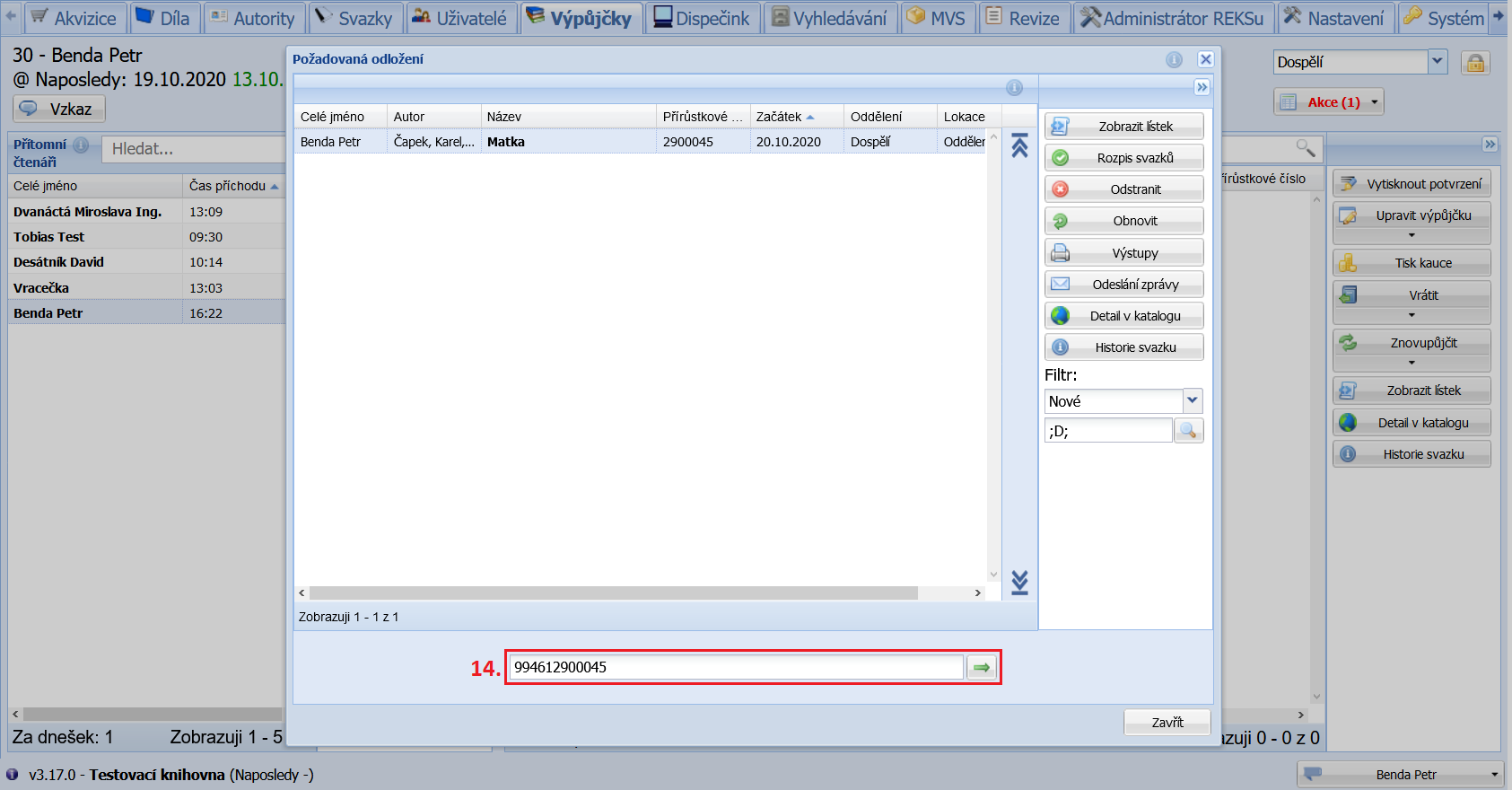Click the info icon next to Přítomní čtenáři
The image size is (1512, 790).
[x=81, y=145]
